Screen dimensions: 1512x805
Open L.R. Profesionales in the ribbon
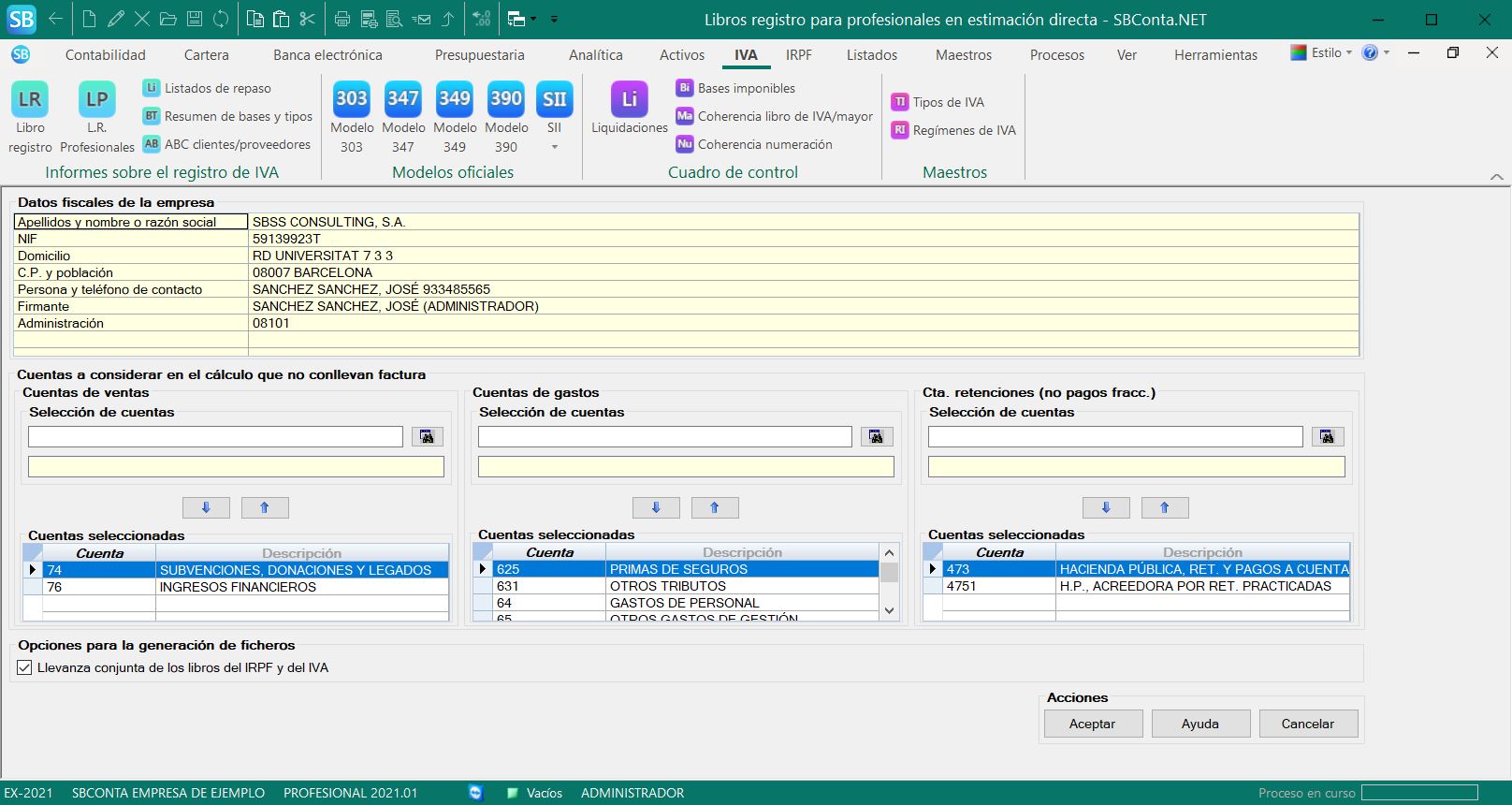pos(97,99)
